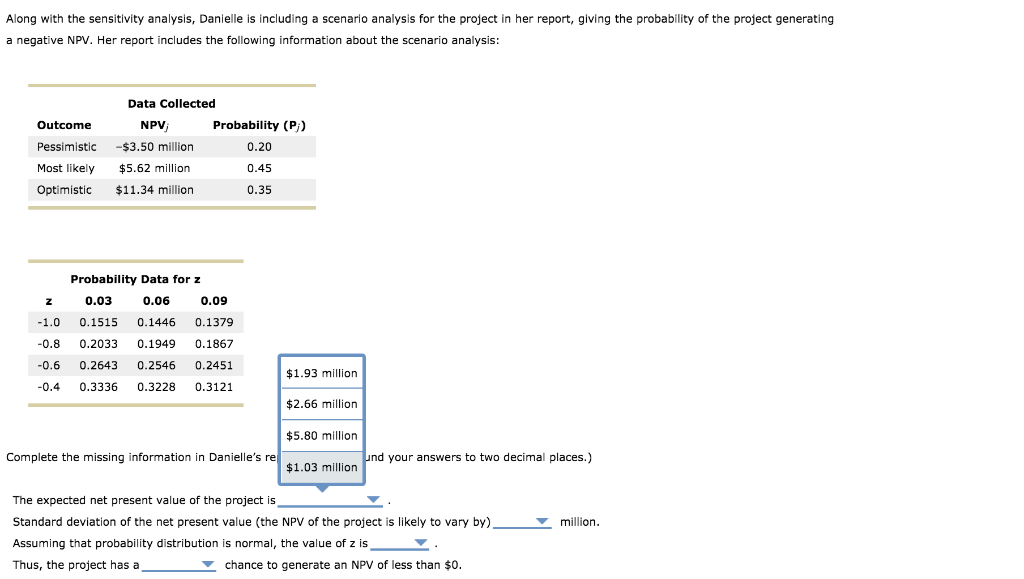1024x579 pixels.
Task: Click the 0.45 probability for Most likely
Action: 262,168
